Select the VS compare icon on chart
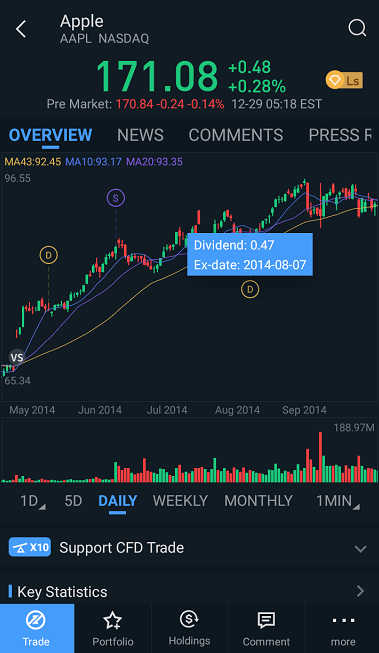Screen dimensions: 379x653 point(17,357)
